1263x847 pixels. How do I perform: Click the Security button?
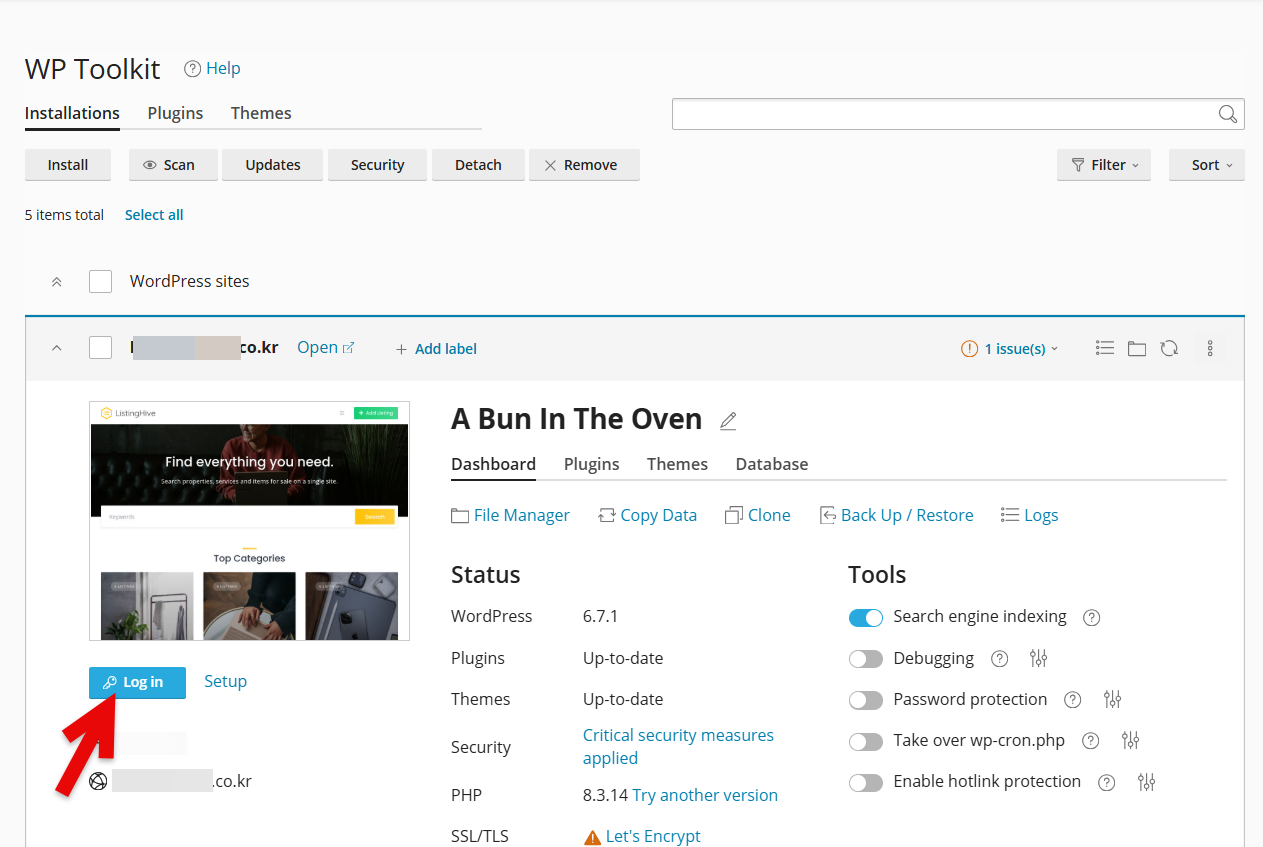[x=377, y=165]
